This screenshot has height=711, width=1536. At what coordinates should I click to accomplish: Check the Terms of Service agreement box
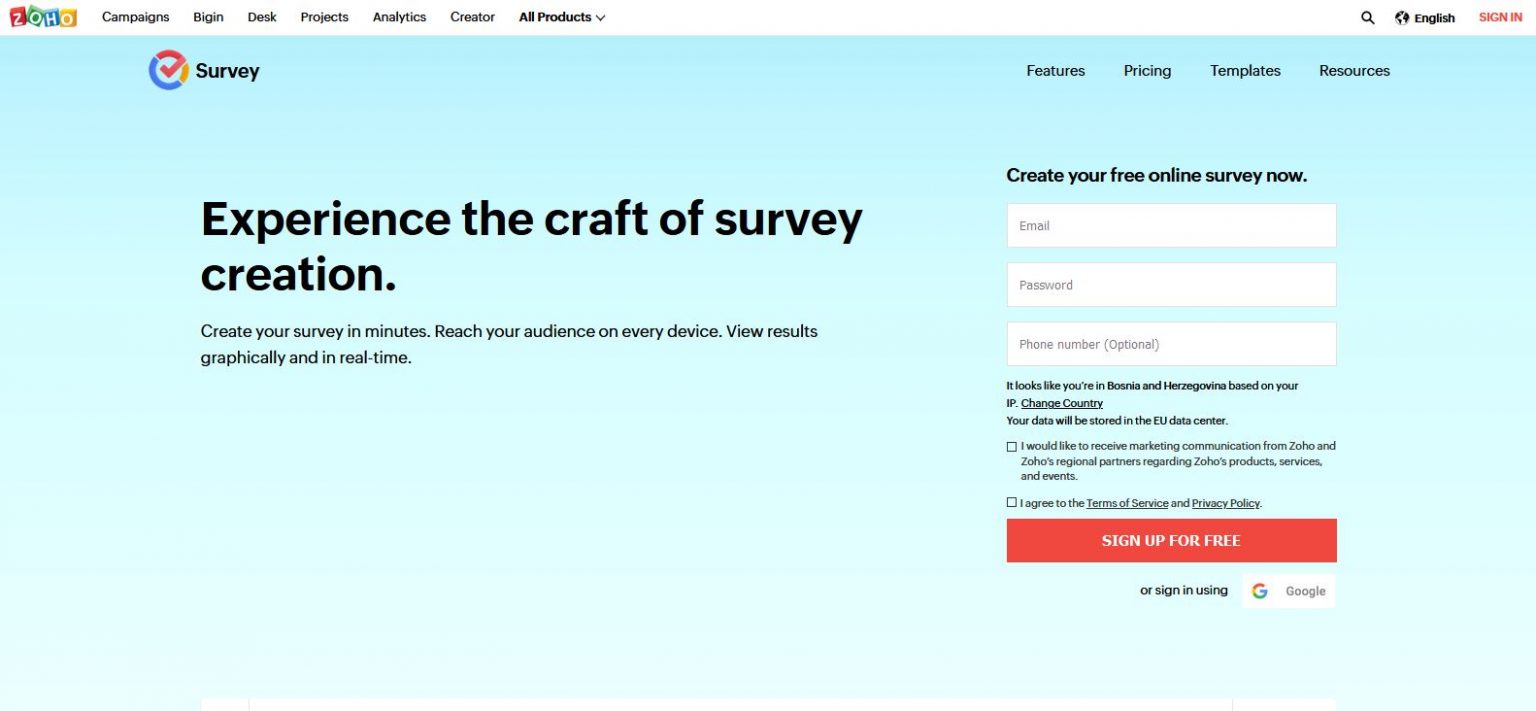(x=1011, y=502)
